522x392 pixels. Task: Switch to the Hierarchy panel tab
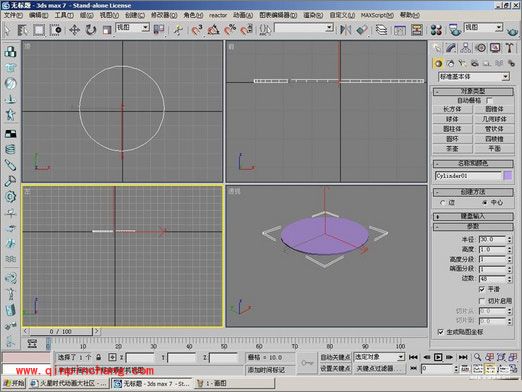coord(466,48)
